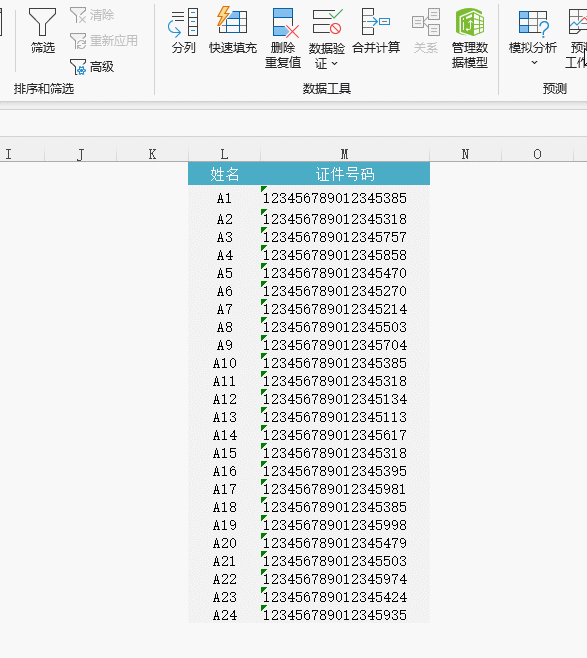Image resolution: width=587 pixels, height=658 pixels.
Task: Select column J header
Action: (80, 154)
